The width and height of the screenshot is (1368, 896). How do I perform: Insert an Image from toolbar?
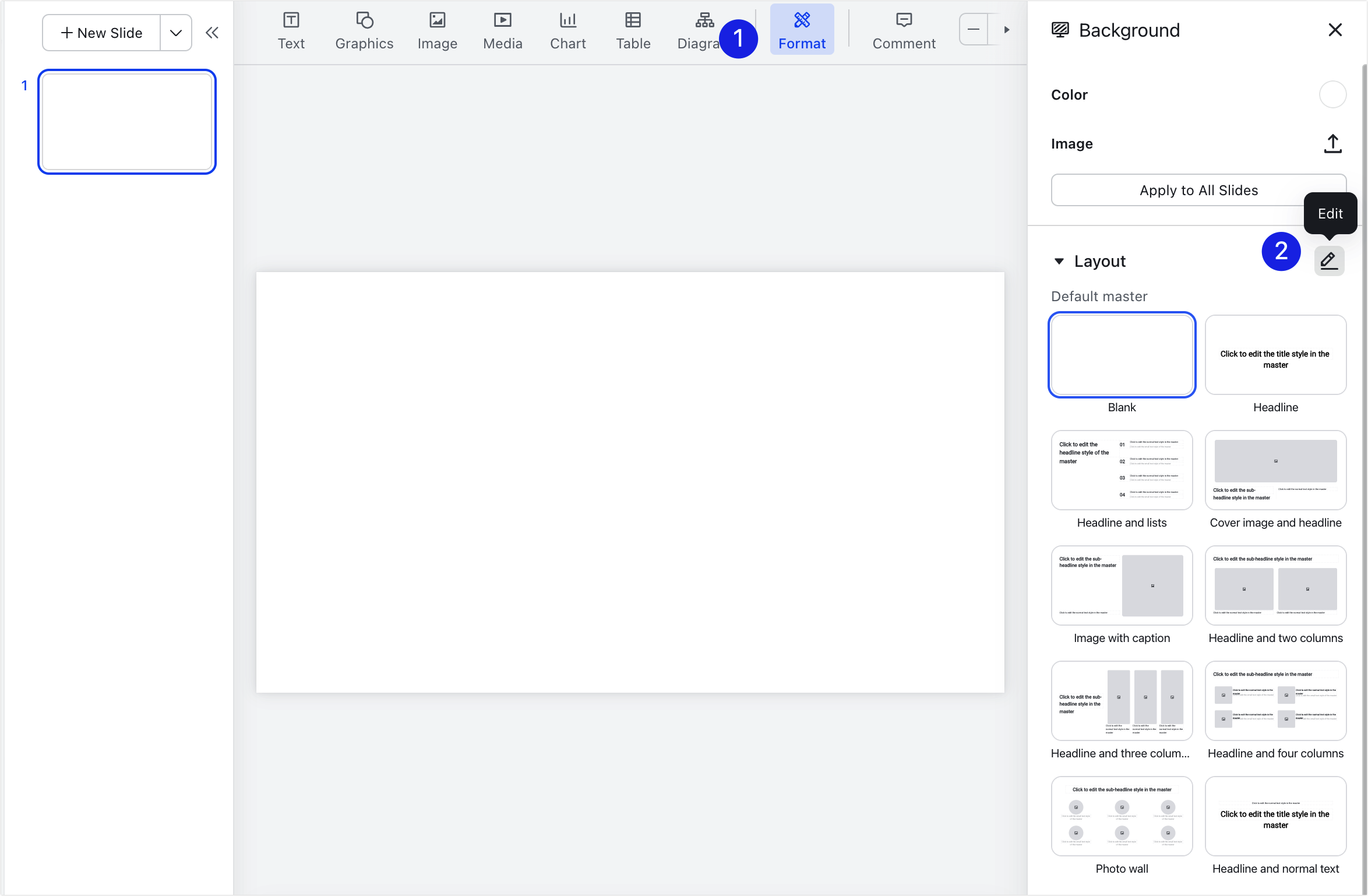tap(437, 30)
